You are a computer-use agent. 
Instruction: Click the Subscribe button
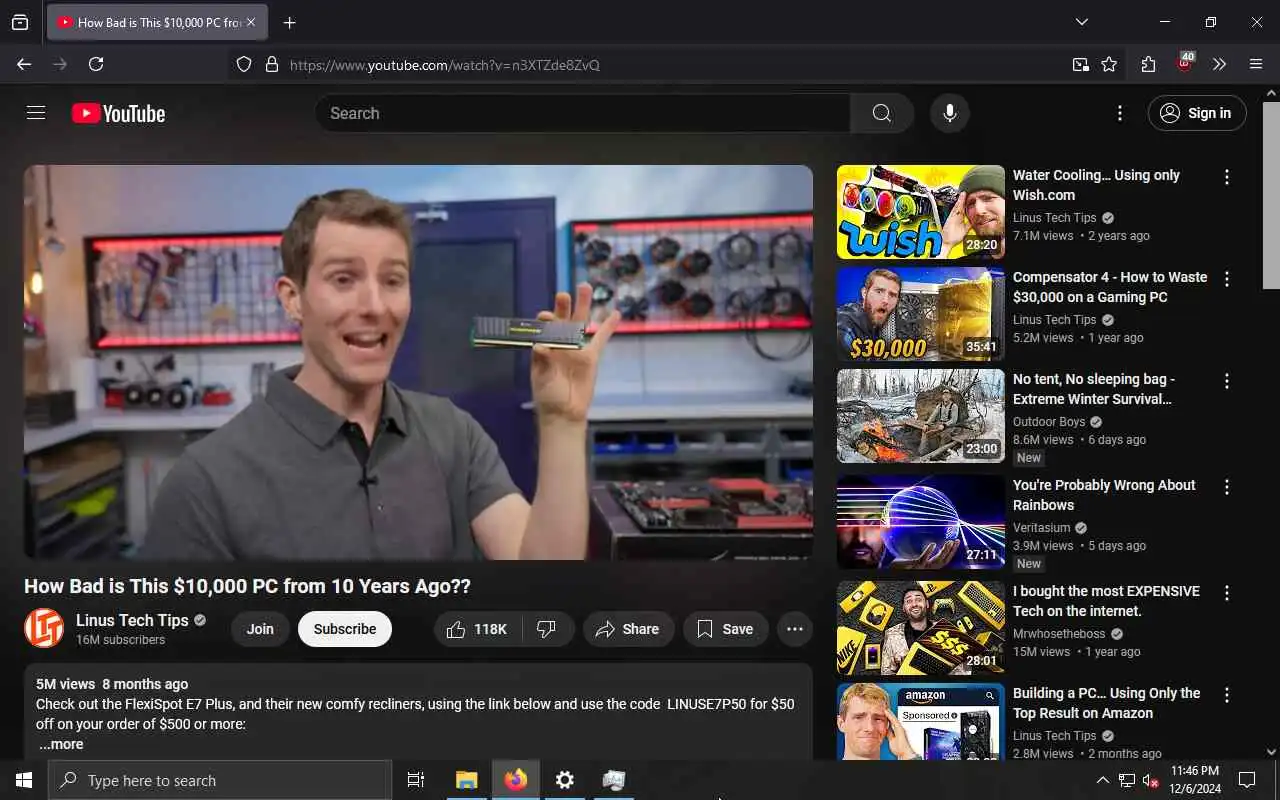(x=345, y=629)
